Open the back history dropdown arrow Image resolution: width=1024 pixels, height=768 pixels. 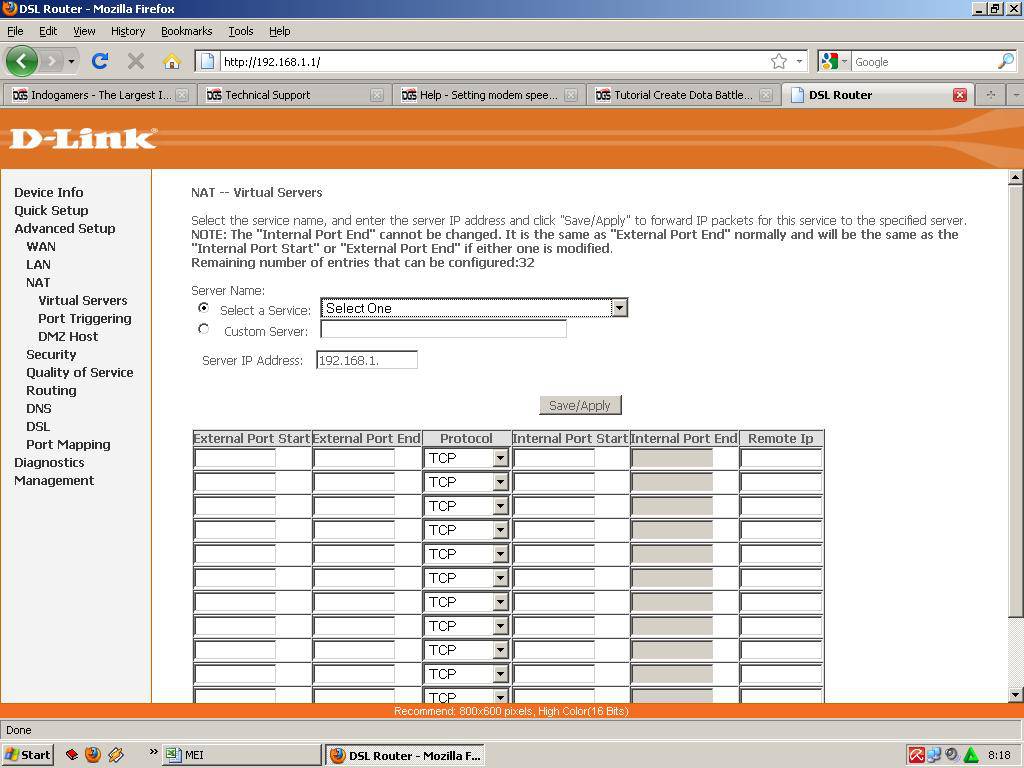click(71, 61)
